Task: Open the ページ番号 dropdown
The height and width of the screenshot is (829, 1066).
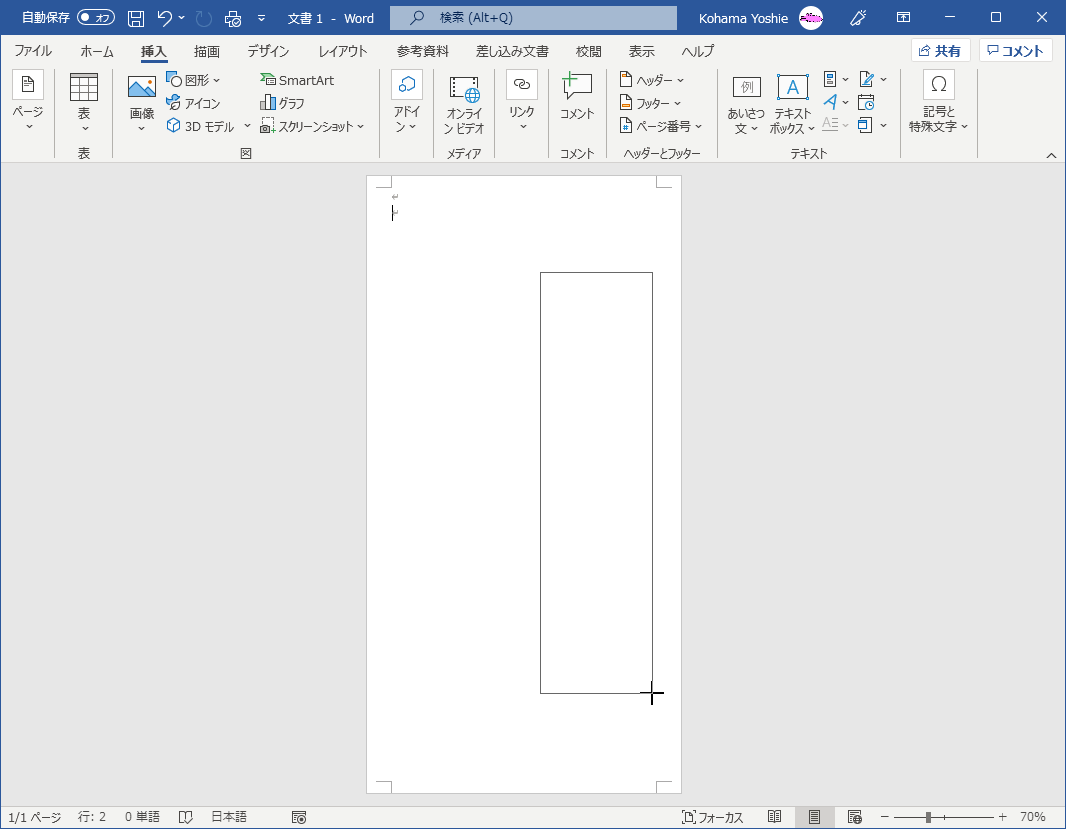Action: (660, 126)
